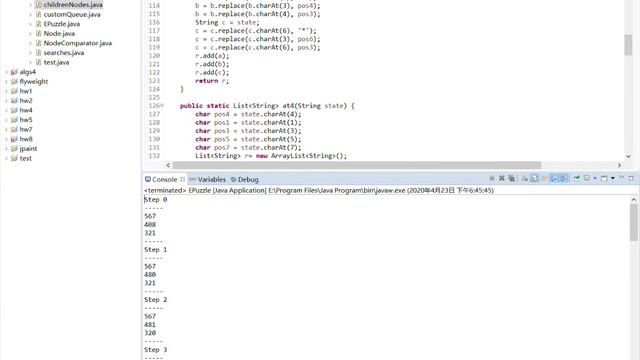Image resolution: width=640 pixels, height=360 pixels.
Task: Maximize the Console panel
Action: coord(631,178)
